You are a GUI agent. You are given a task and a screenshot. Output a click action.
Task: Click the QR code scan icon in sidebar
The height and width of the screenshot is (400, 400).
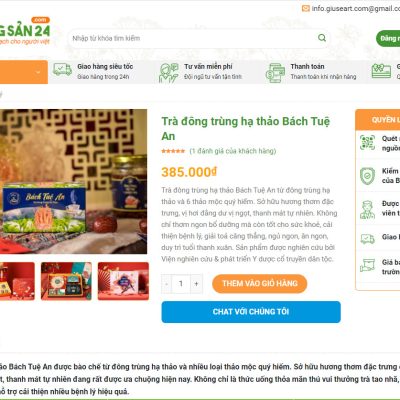367,143
